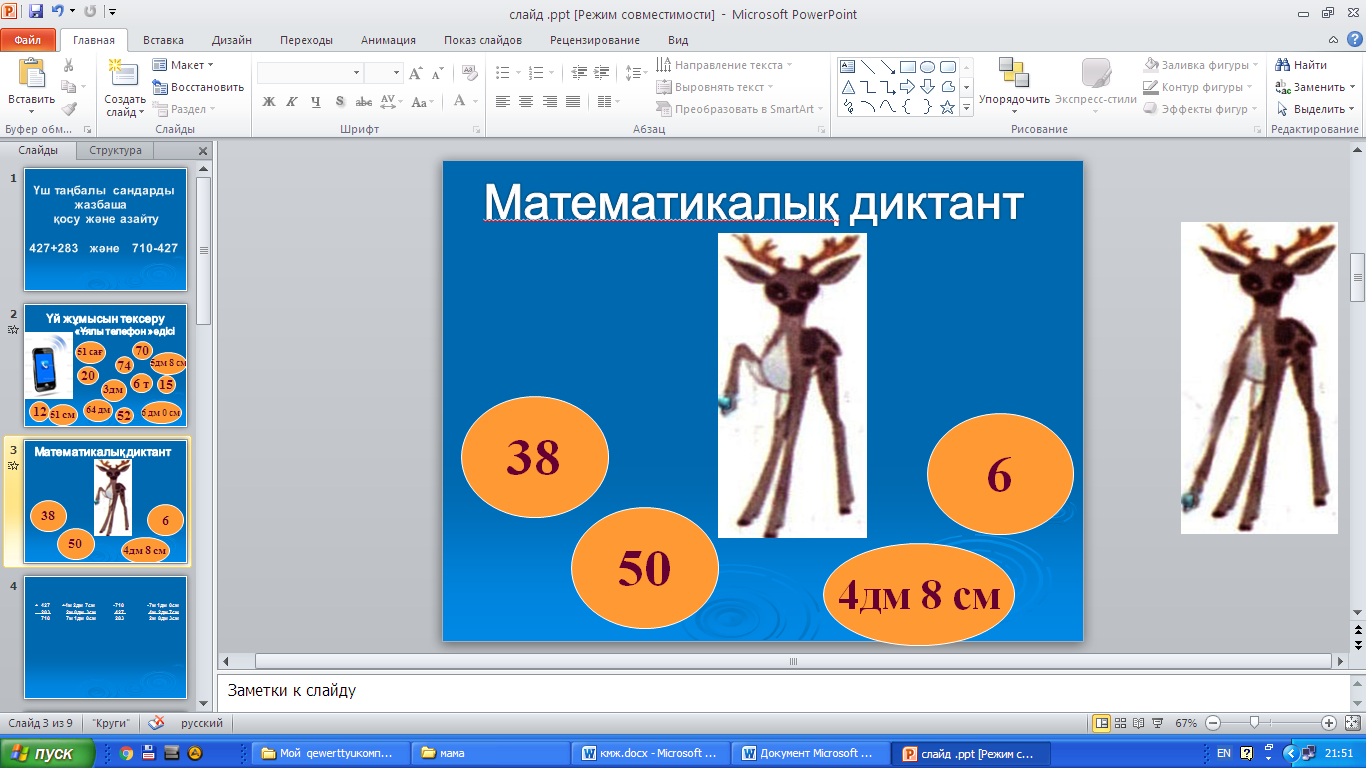Open the Анимация ribbon tab

[390, 40]
